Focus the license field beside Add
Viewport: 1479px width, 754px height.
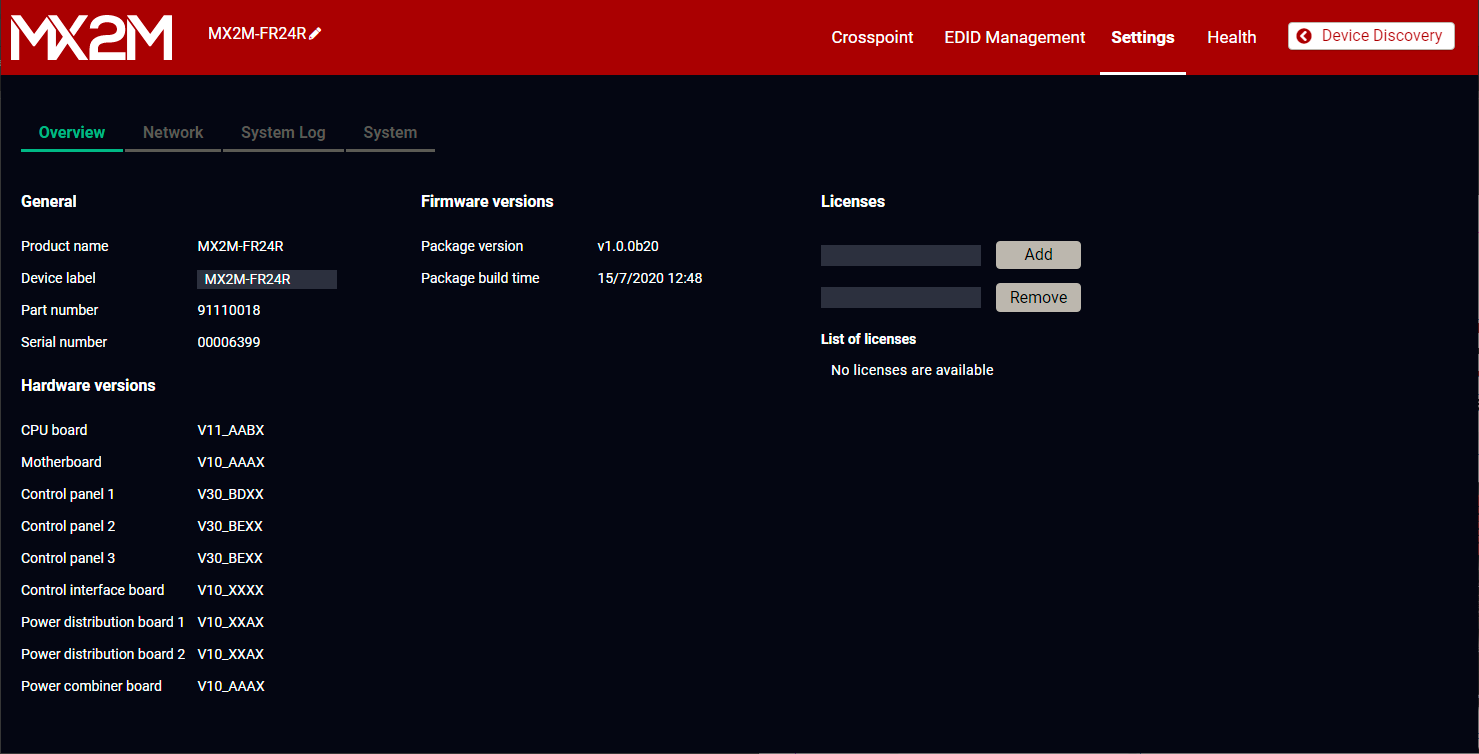tap(901, 255)
